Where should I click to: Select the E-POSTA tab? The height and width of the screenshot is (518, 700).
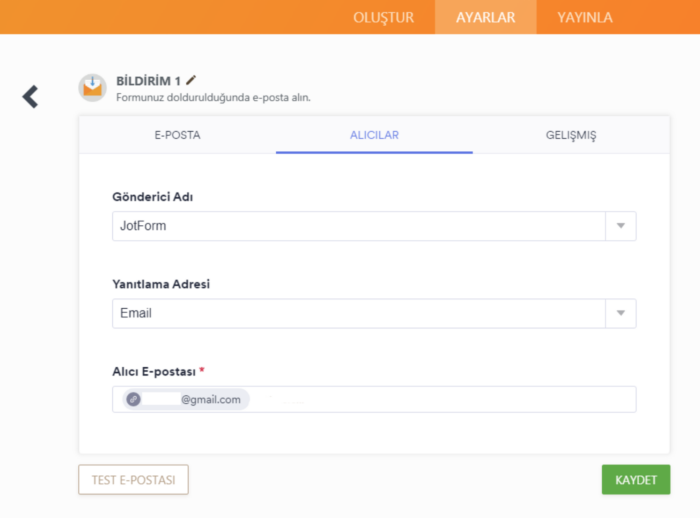(x=177, y=135)
